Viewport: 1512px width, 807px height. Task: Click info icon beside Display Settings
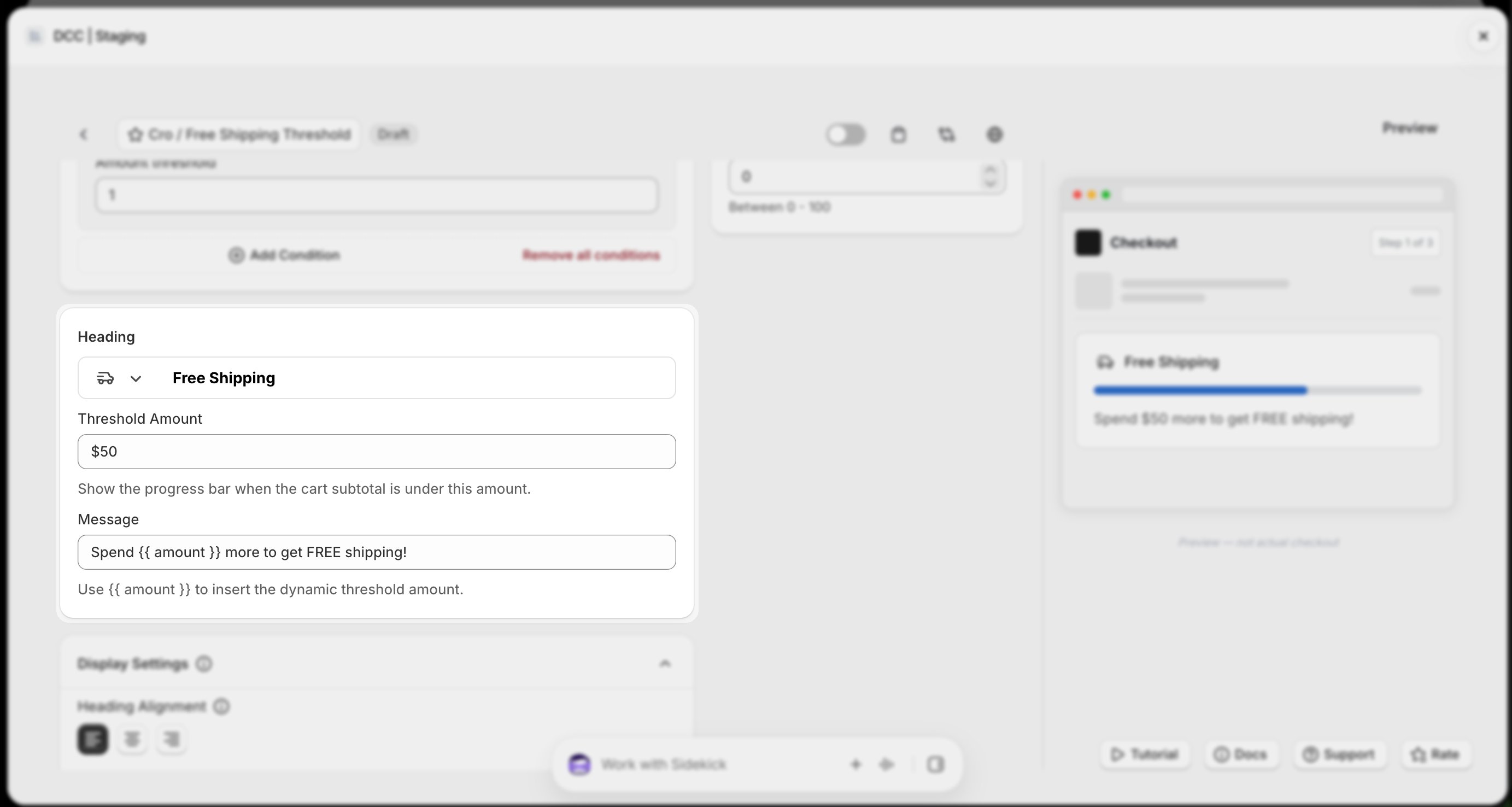[204, 664]
